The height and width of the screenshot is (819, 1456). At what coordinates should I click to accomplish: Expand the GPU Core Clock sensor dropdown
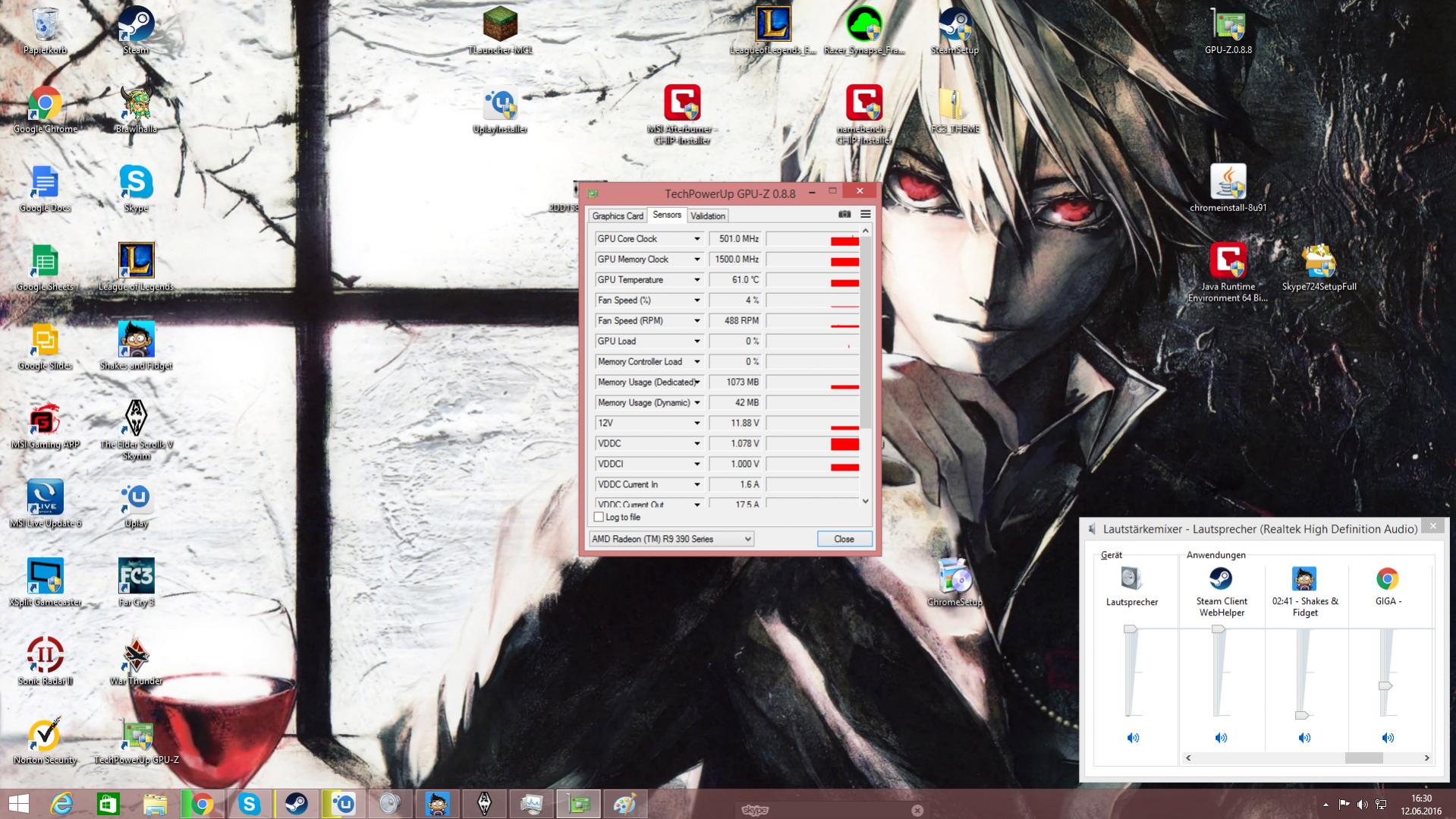[697, 239]
